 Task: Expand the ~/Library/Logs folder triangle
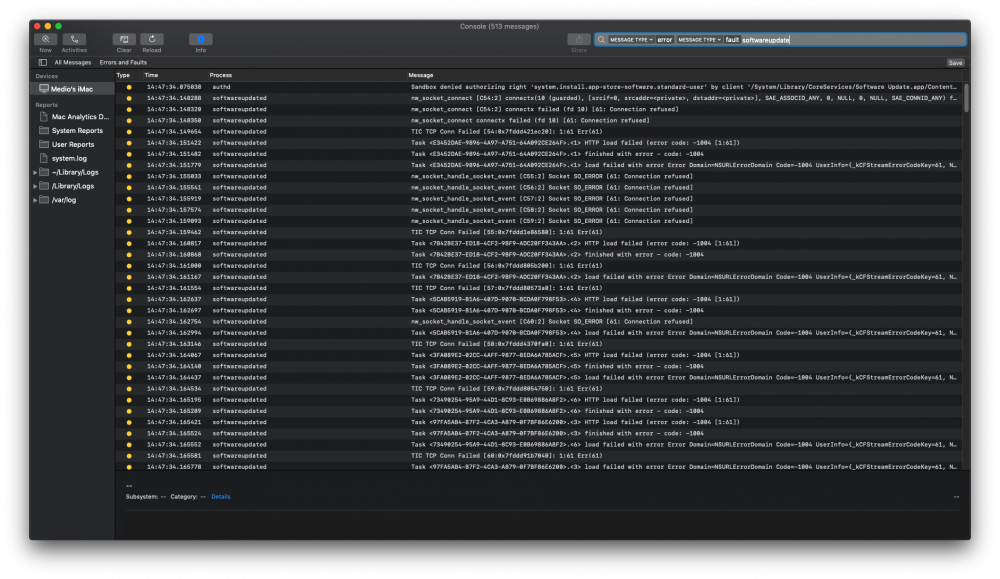[x=35, y=172]
